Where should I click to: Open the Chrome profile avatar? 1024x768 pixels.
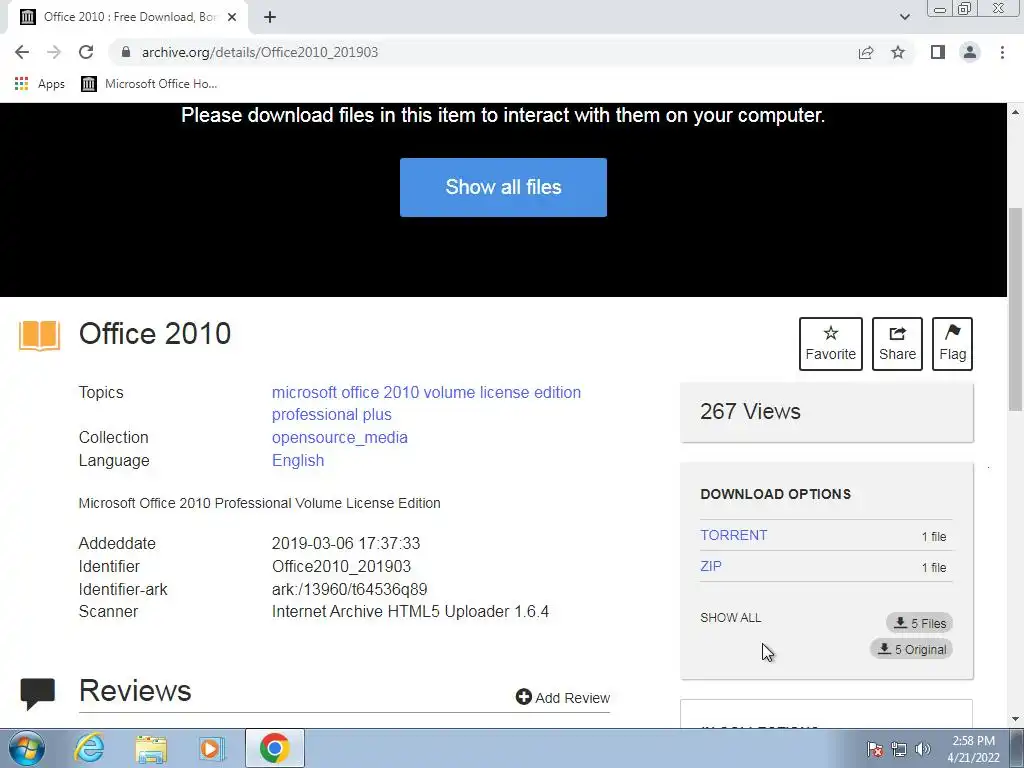[970, 52]
